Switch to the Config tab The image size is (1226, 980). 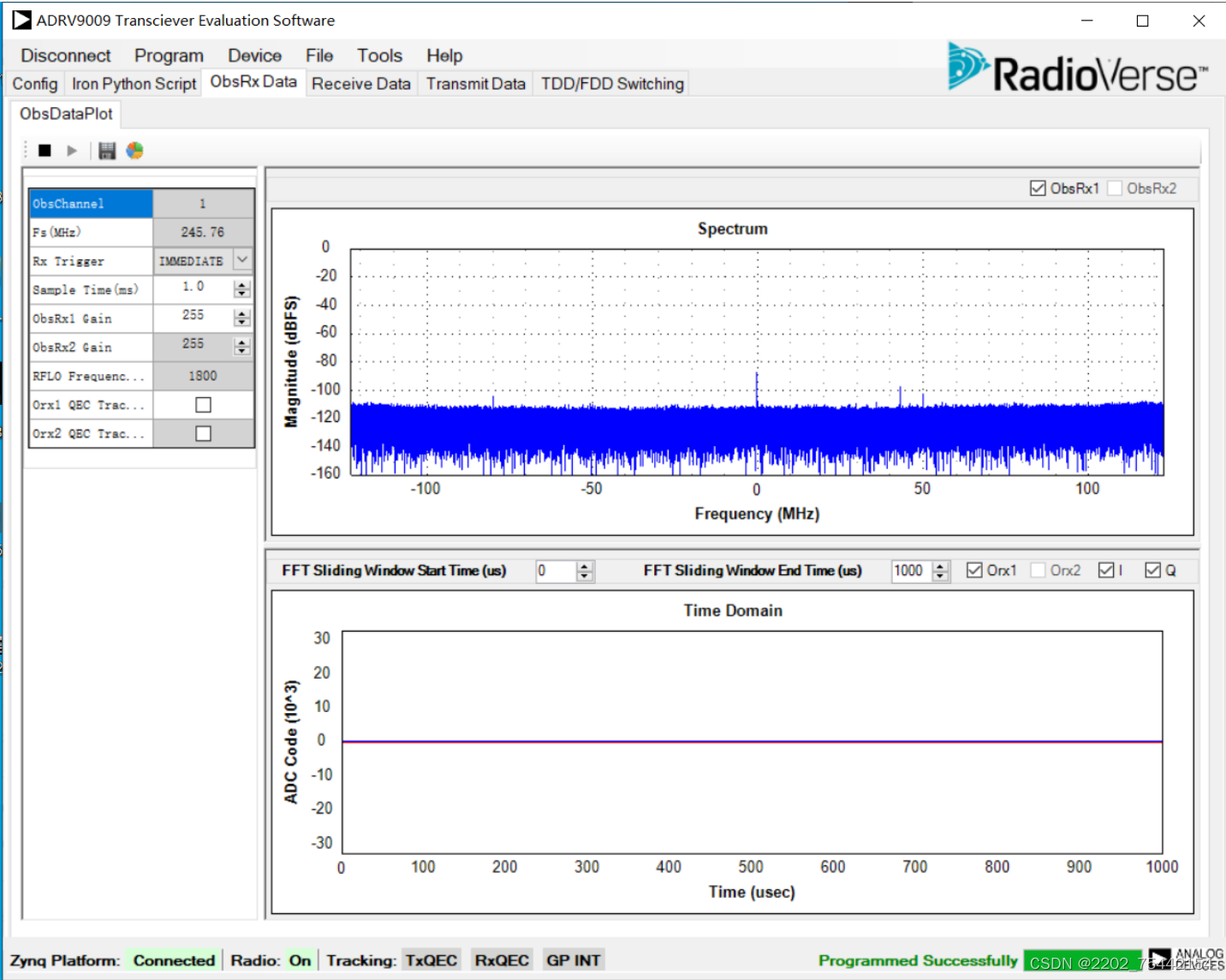(35, 84)
